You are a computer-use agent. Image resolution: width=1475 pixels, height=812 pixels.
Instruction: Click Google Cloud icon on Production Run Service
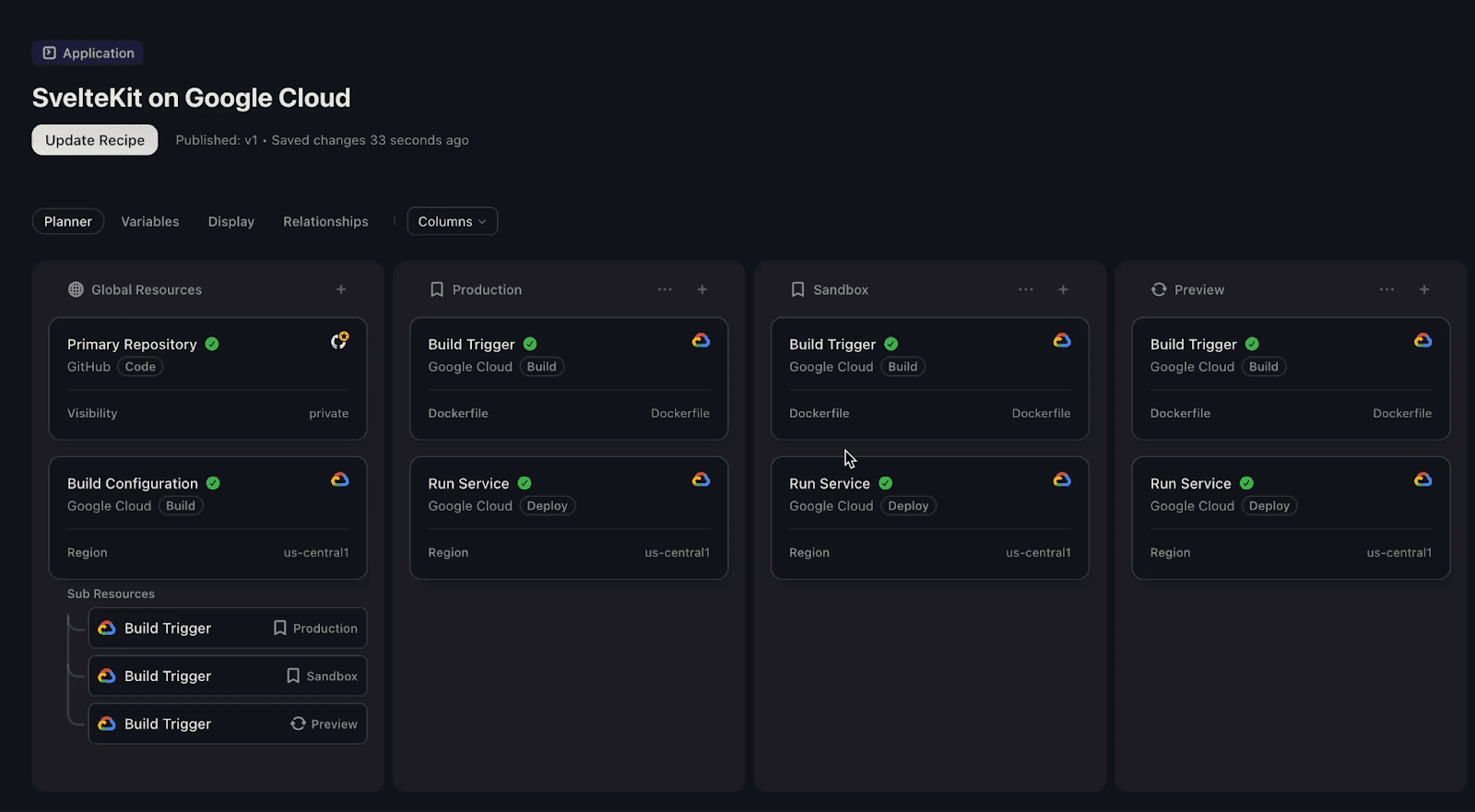(701, 479)
